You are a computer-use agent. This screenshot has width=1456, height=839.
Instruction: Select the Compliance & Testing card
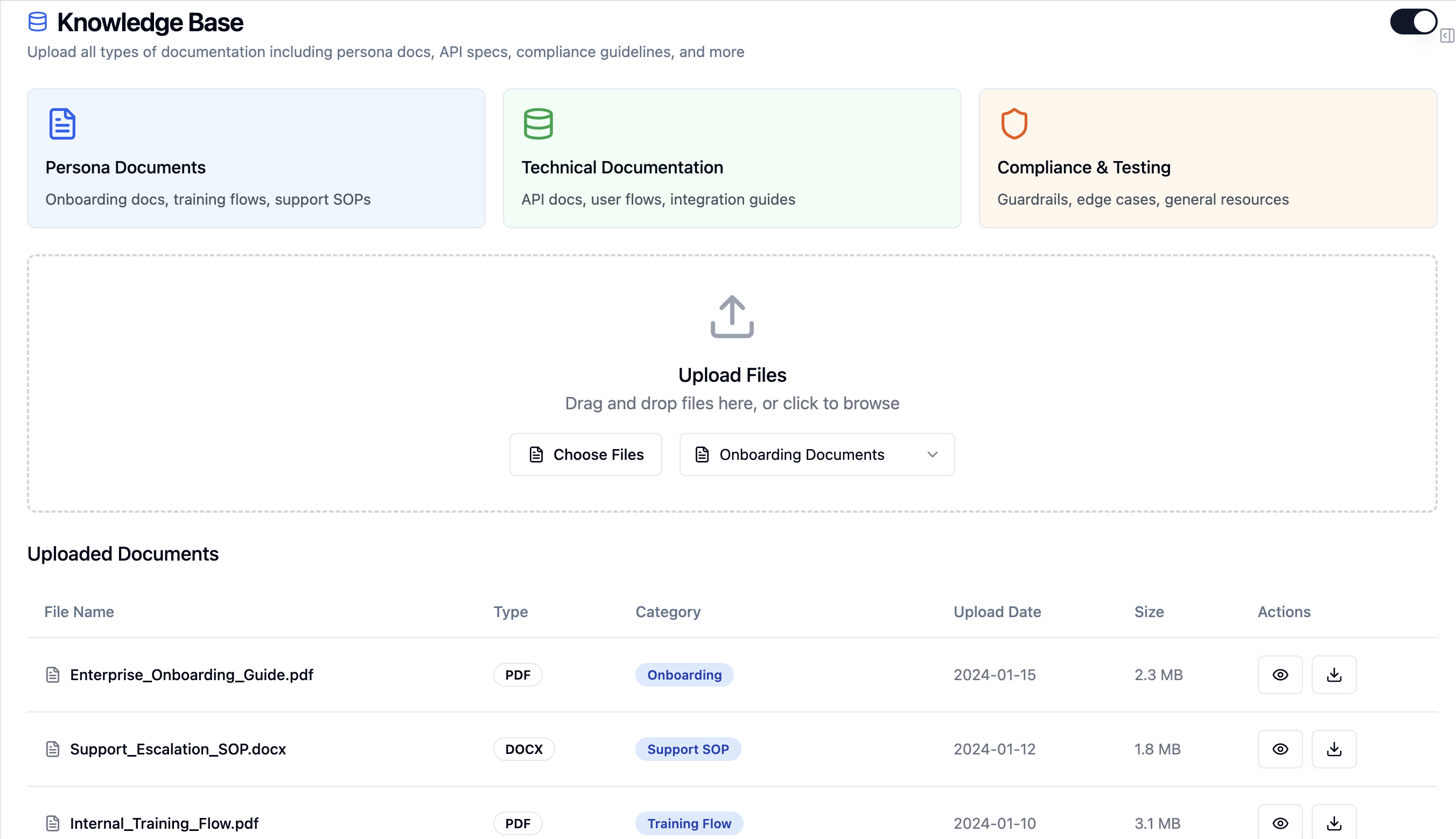pyautogui.click(x=1208, y=158)
